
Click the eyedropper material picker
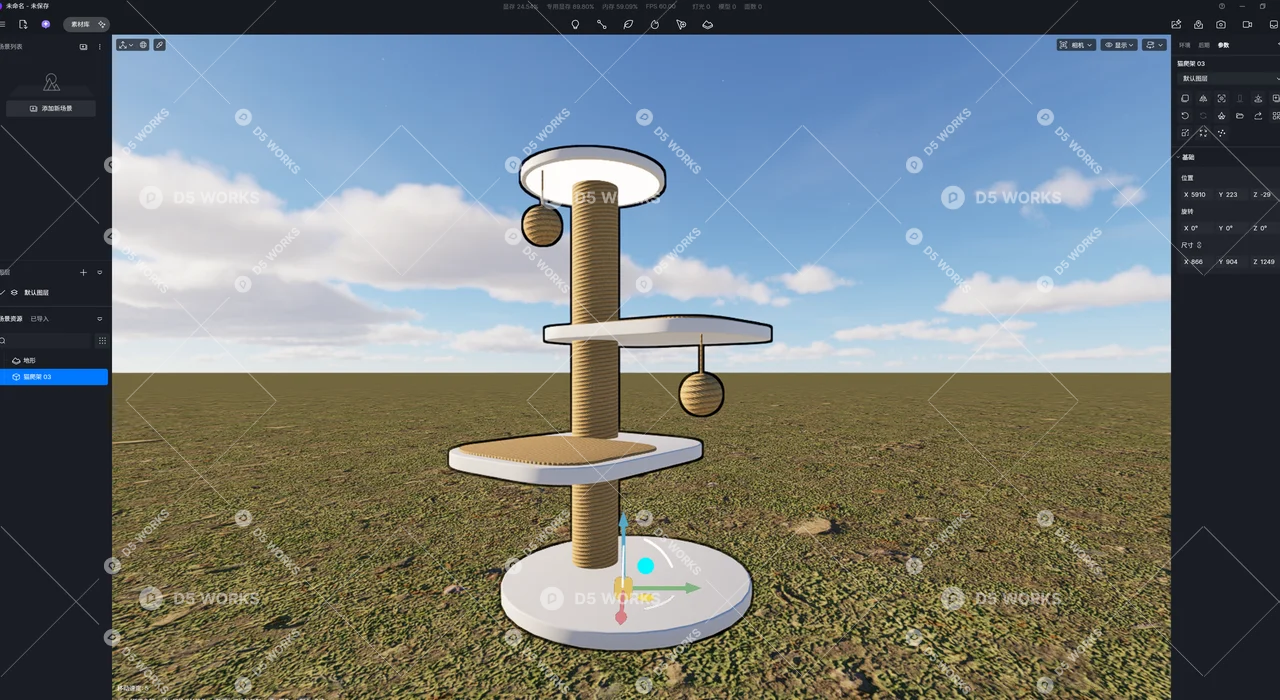click(159, 45)
